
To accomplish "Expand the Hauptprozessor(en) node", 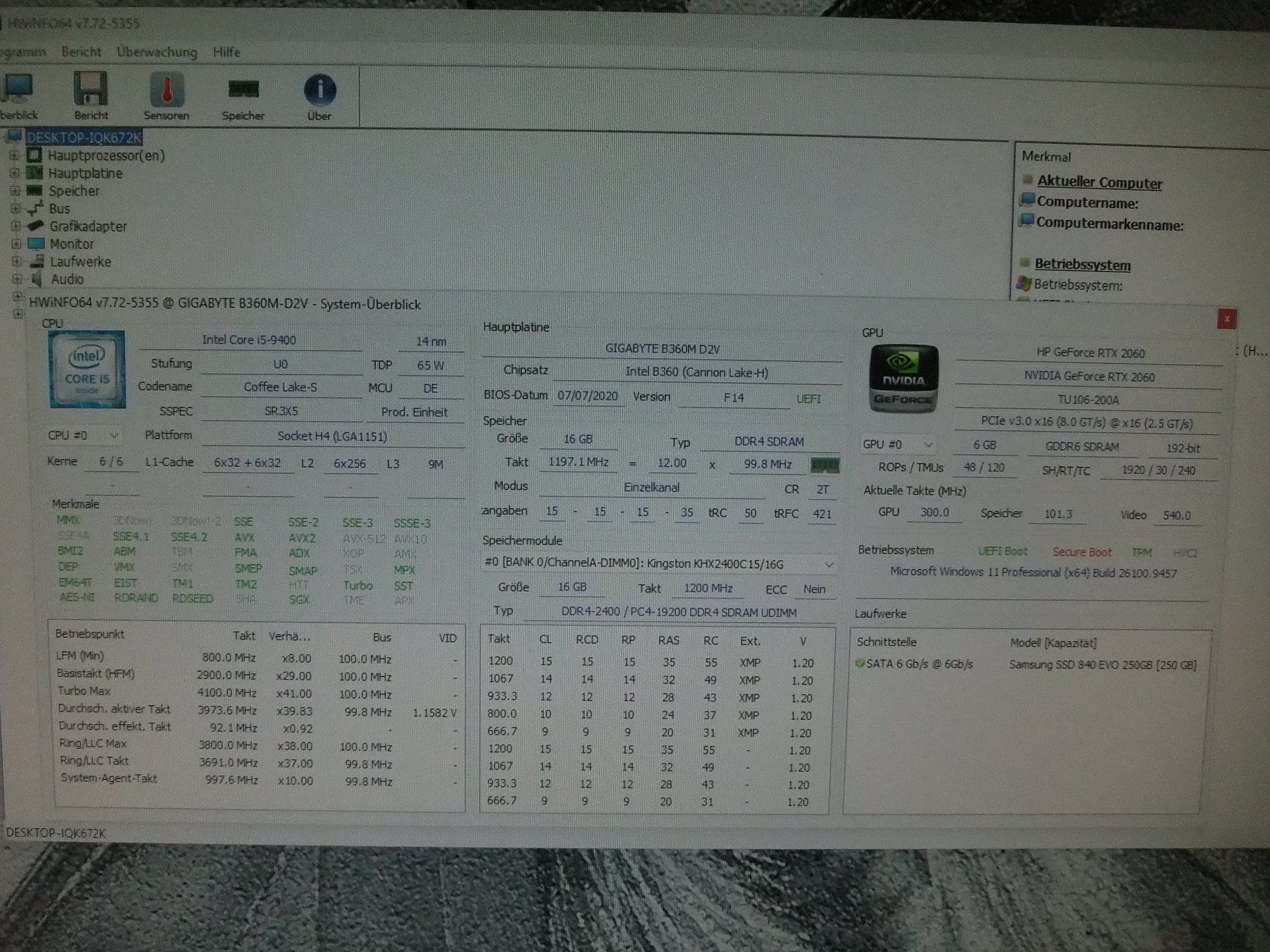I will 14,155.
